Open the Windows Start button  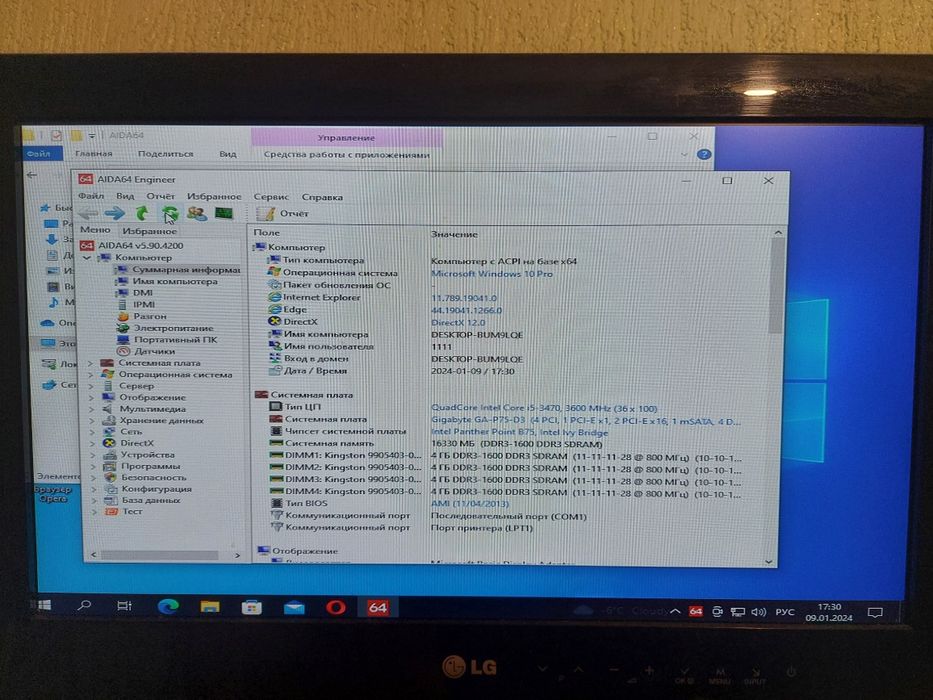click(44, 606)
